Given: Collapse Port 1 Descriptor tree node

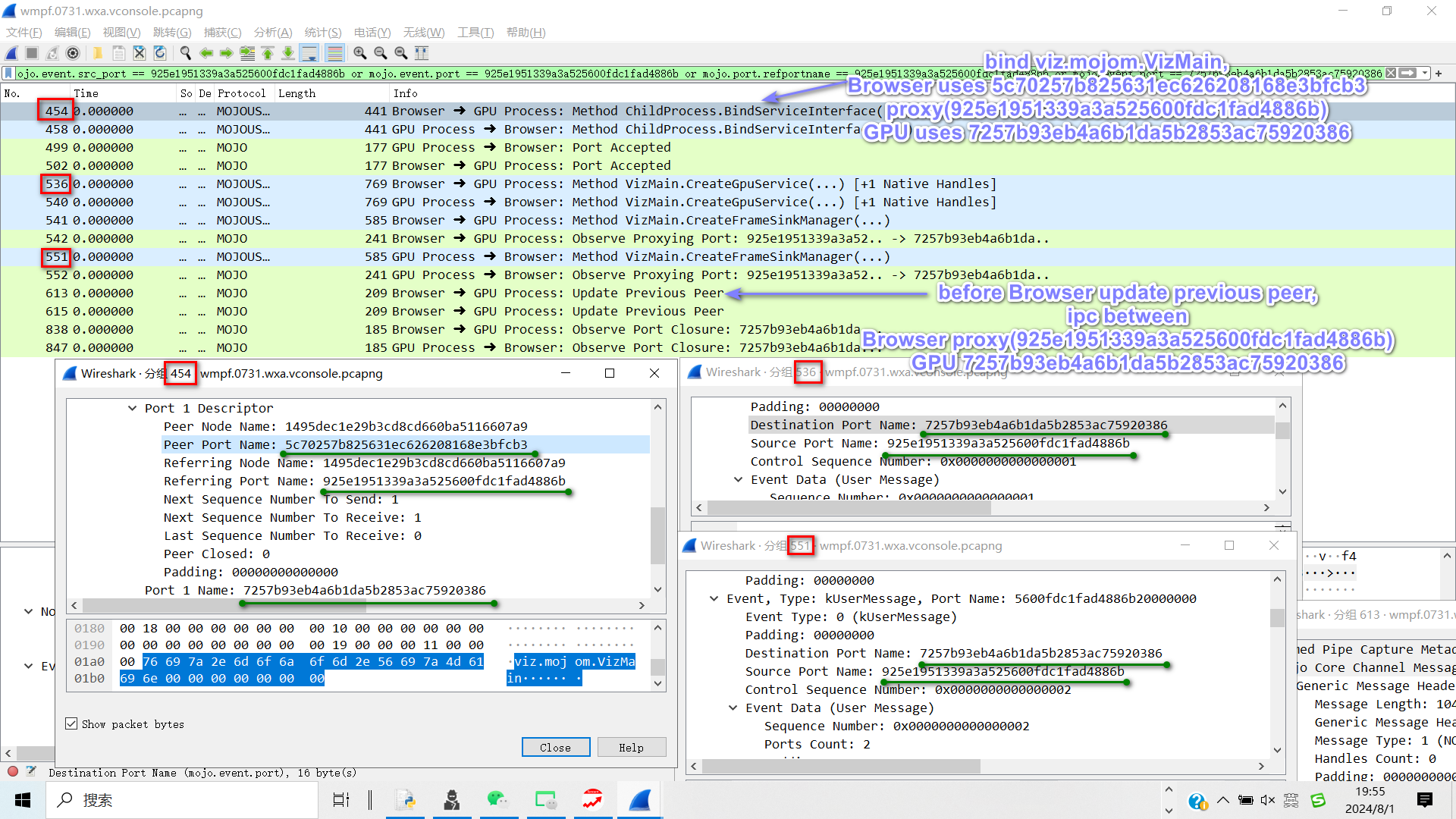Looking at the screenshot, I should (x=132, y=408).
